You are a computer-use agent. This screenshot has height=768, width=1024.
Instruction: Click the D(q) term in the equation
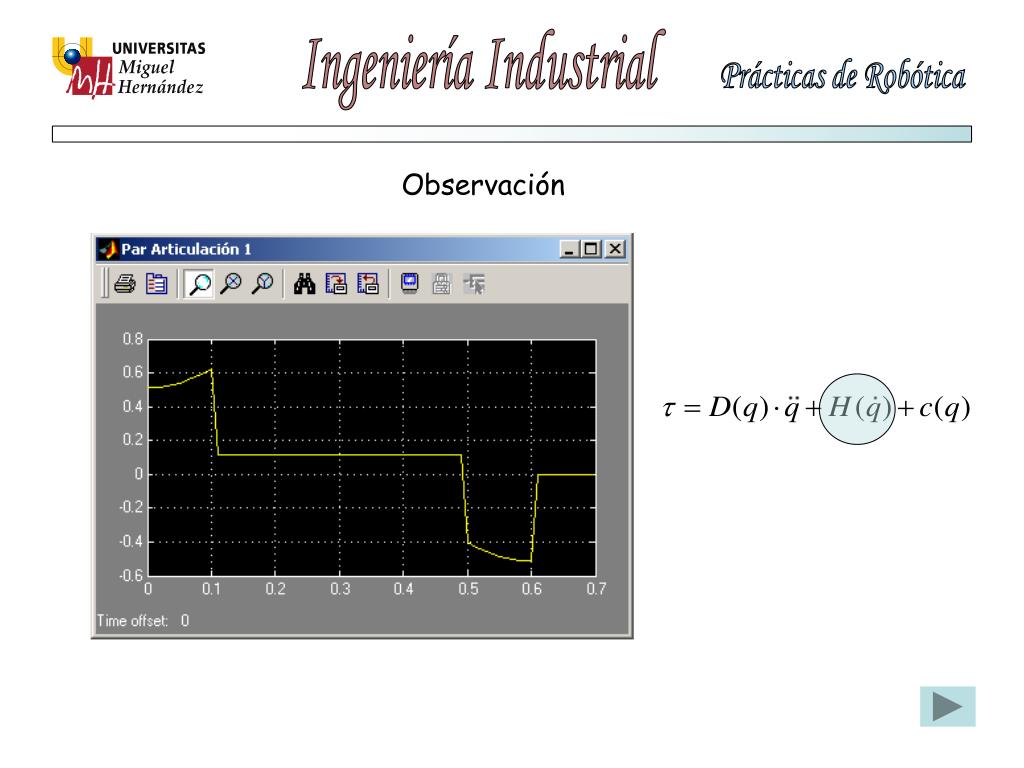[x=739, y=409]
